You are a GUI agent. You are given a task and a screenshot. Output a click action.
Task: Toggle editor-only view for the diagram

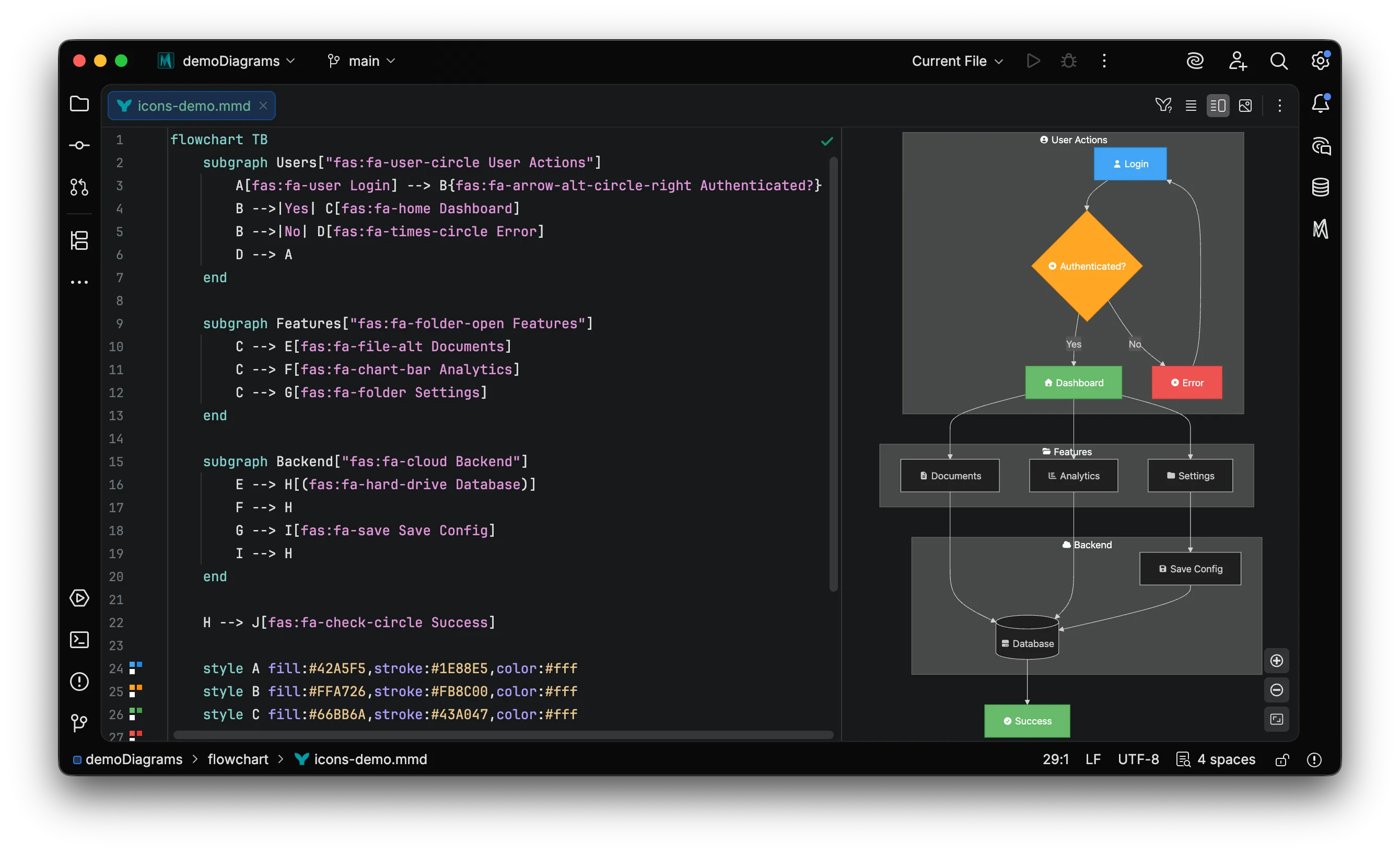[x=1191, y=105]
